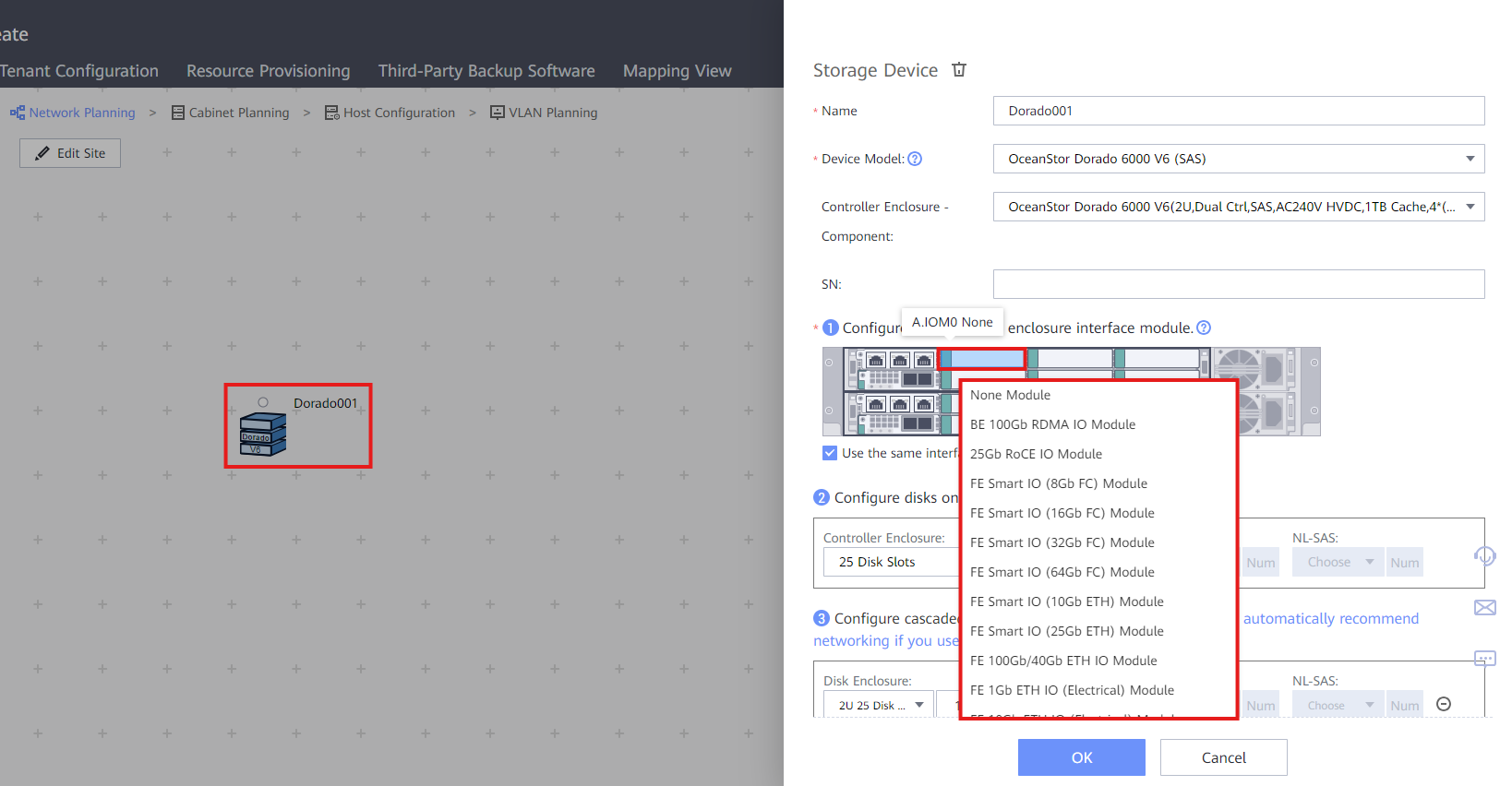Click the SN input field
The image size is (1512, 786).
1239,284
